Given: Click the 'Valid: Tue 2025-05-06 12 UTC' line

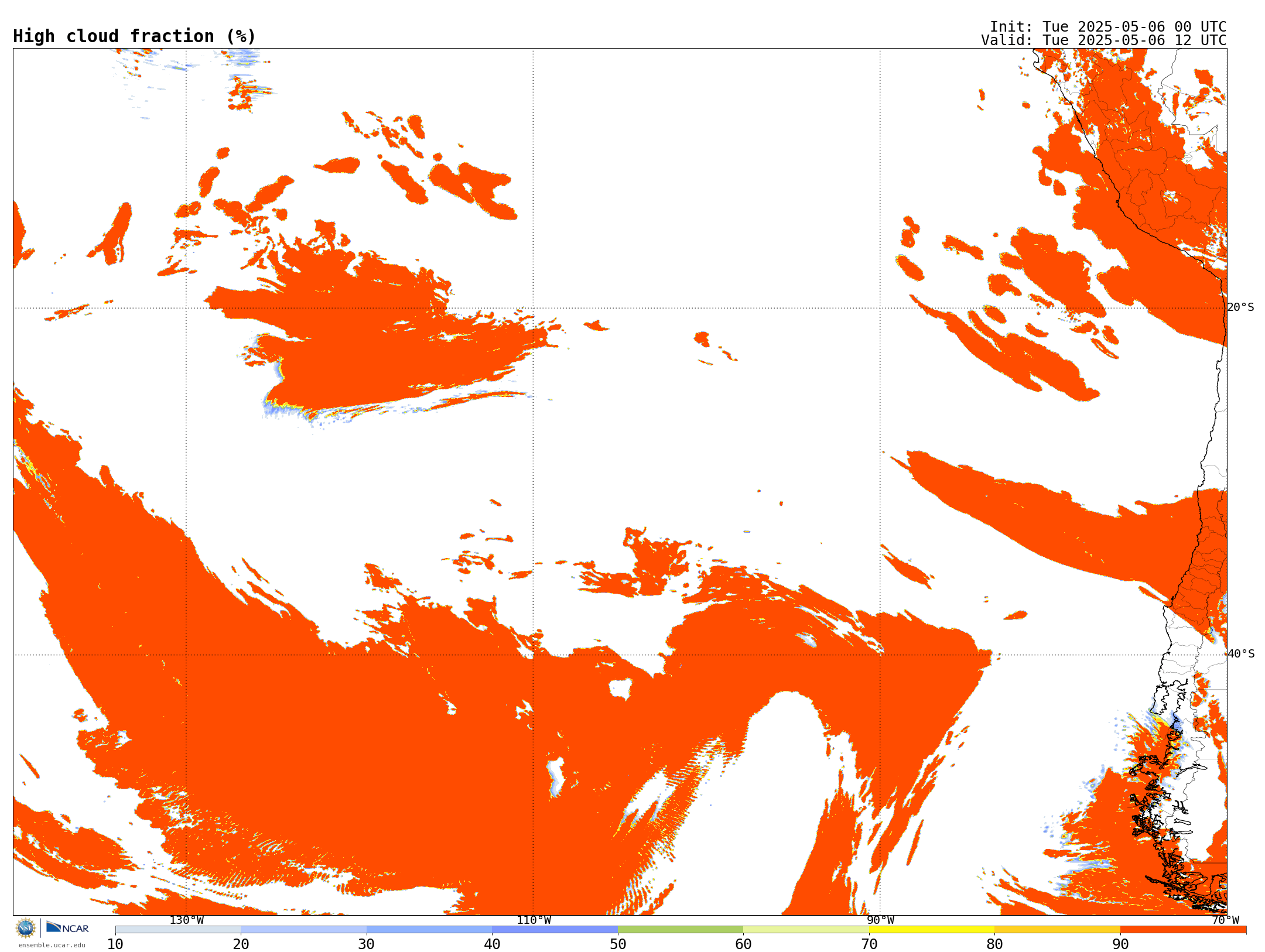Looking at the screenshot, I should (1104, 40).
